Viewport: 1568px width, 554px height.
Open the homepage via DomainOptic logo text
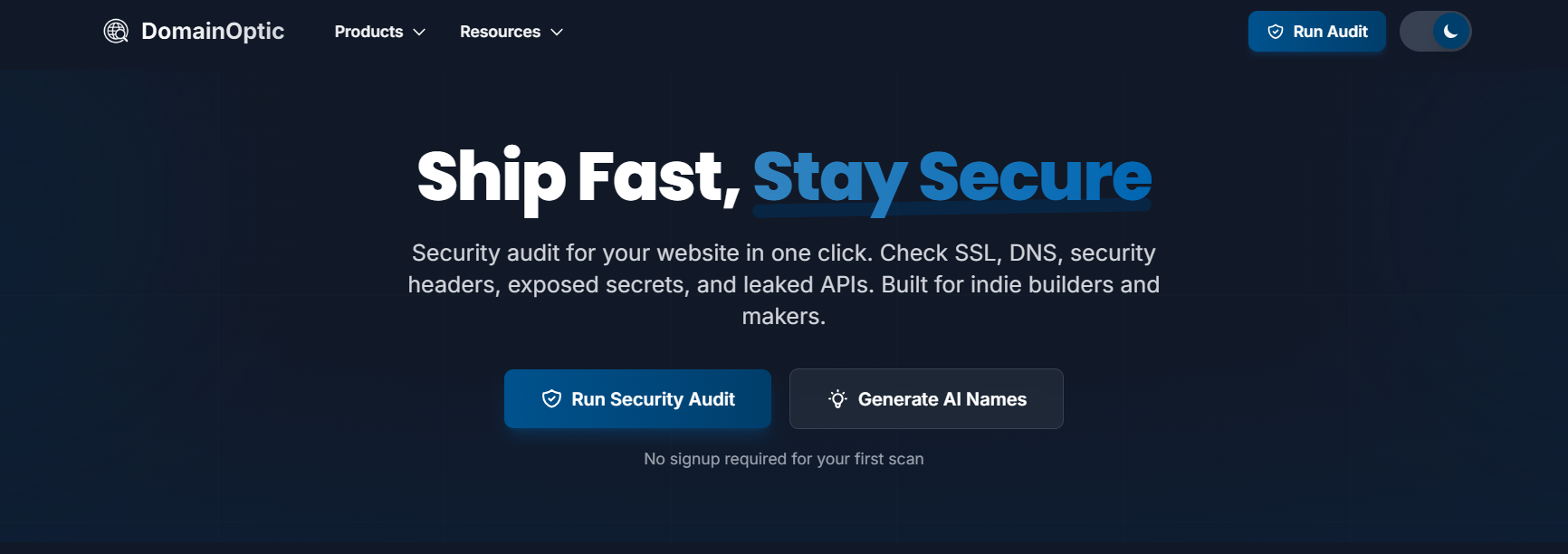click(x=213, y=31)
